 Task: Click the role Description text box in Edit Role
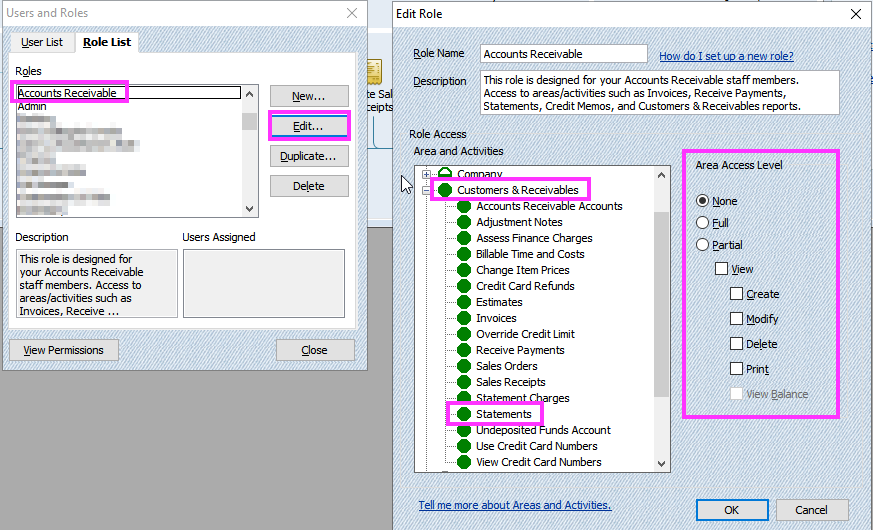660,93
